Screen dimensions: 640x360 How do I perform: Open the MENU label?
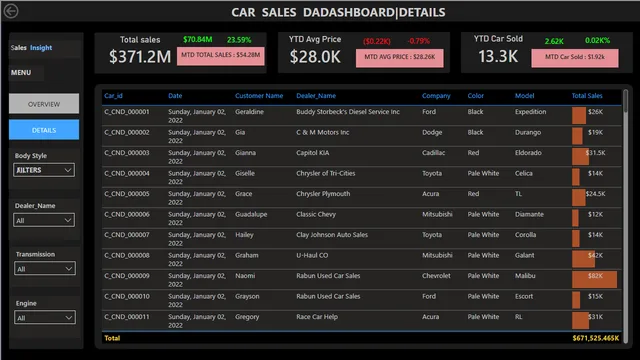click(x=21, y=72)
